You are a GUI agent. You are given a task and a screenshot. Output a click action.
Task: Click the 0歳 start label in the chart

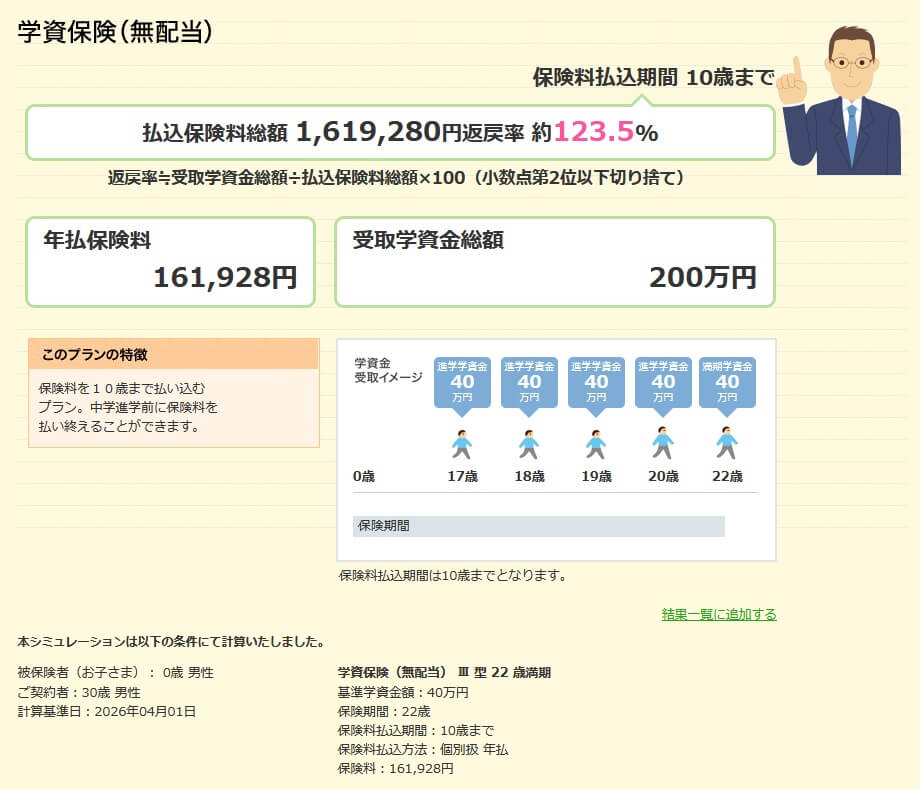point(364,476)
